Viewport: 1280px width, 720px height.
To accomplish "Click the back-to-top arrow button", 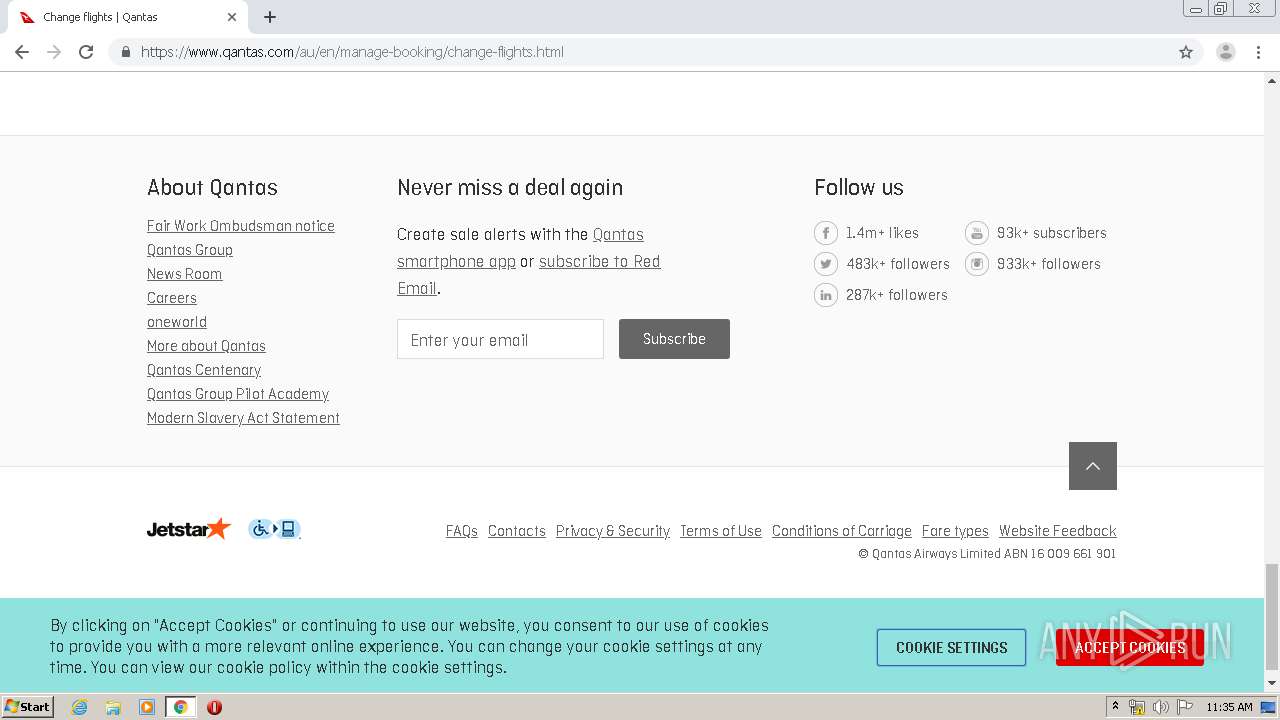I will coord(1093,466).
